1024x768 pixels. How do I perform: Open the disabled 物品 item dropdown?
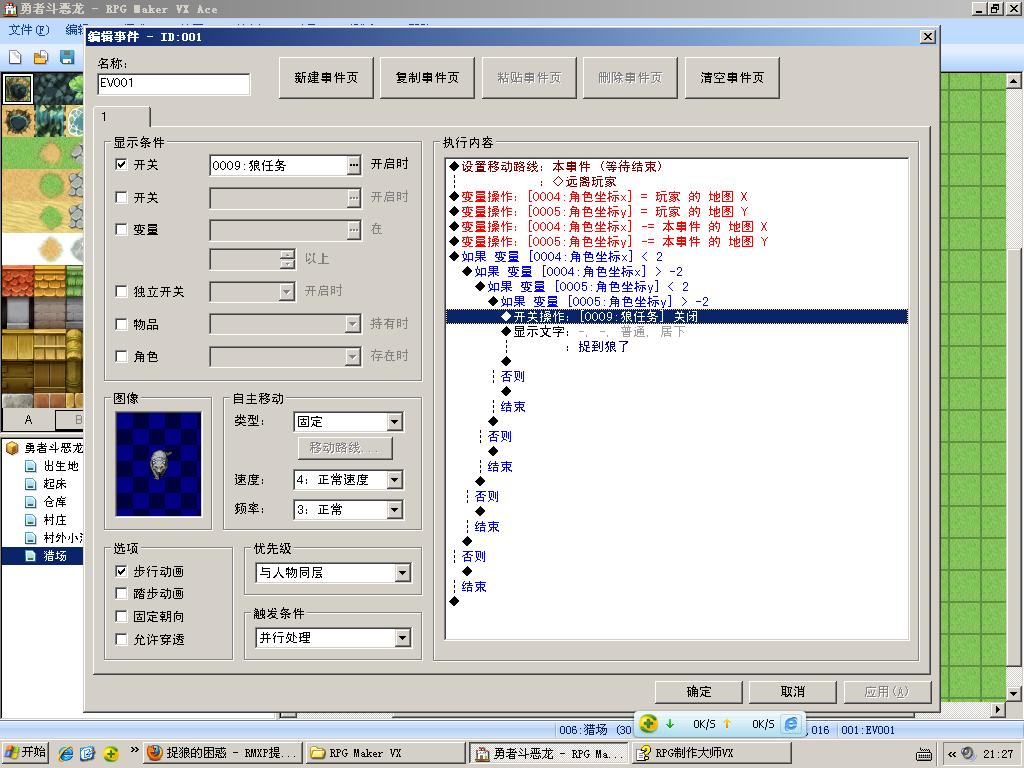(x=353, y=324)
